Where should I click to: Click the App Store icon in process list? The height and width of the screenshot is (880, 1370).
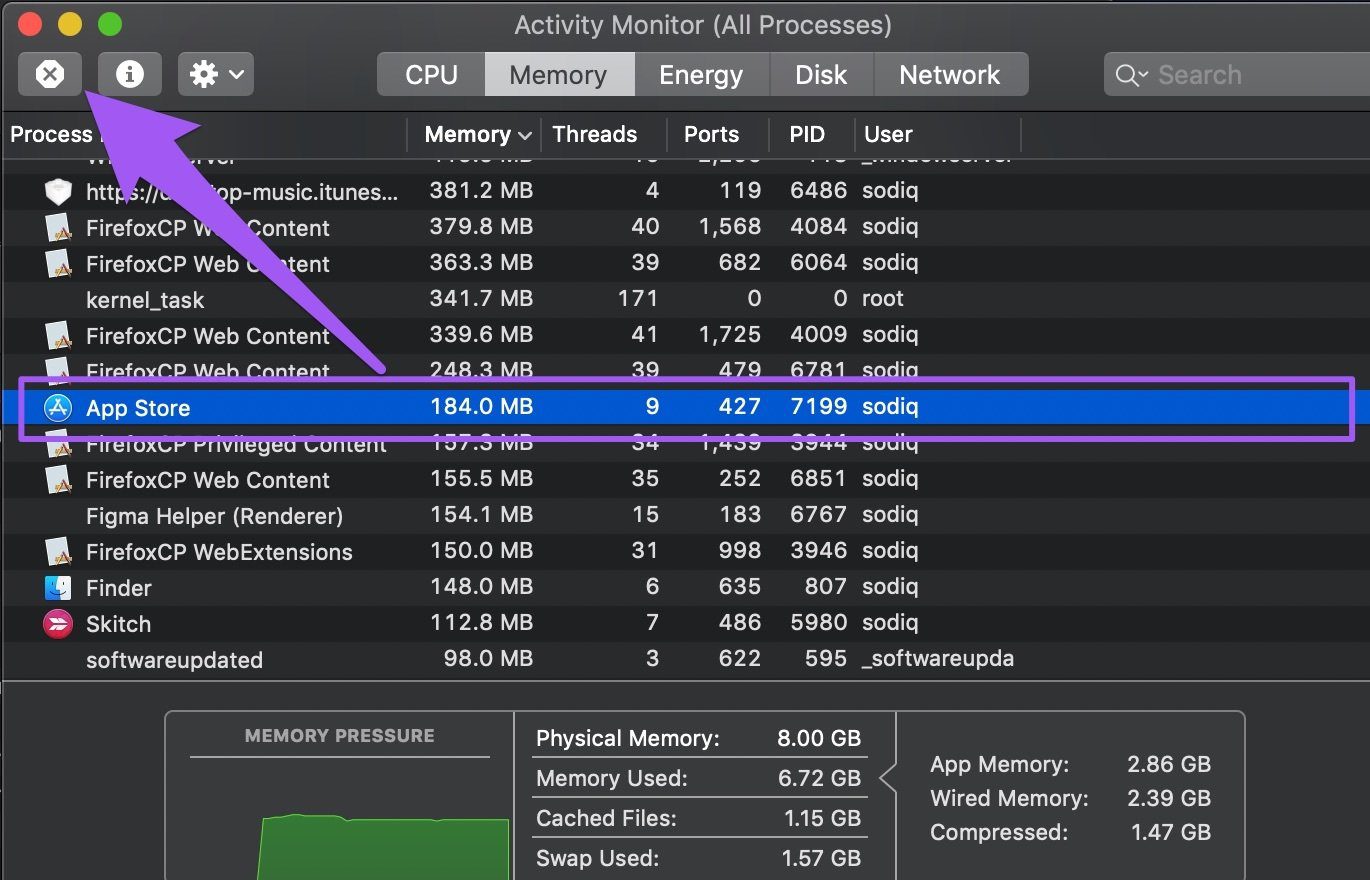[58, 408]
